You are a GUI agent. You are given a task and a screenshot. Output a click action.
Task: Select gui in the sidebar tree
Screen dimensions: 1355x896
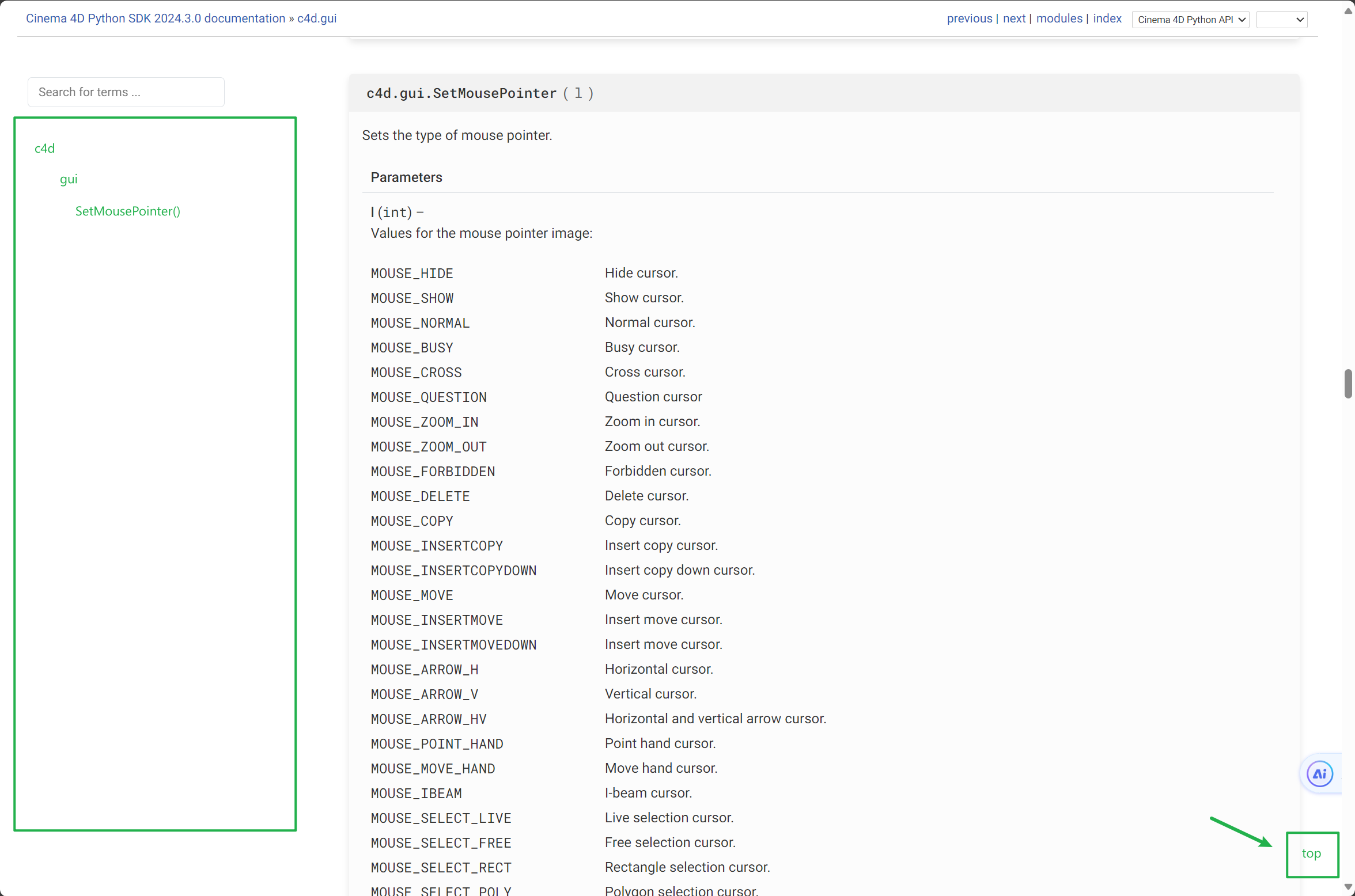click(x=69, y=179)
